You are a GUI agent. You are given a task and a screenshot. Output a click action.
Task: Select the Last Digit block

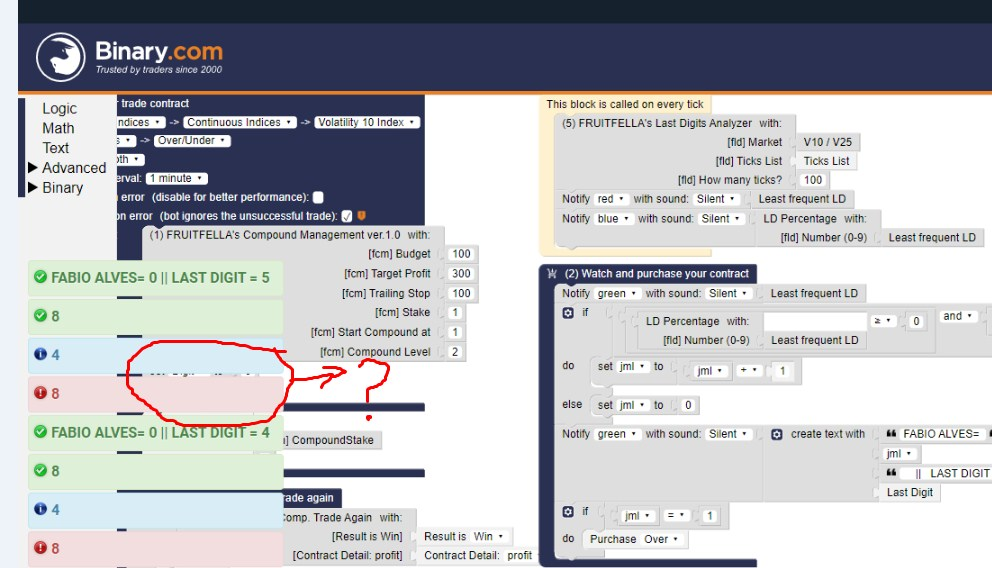[x=910, y=492]
